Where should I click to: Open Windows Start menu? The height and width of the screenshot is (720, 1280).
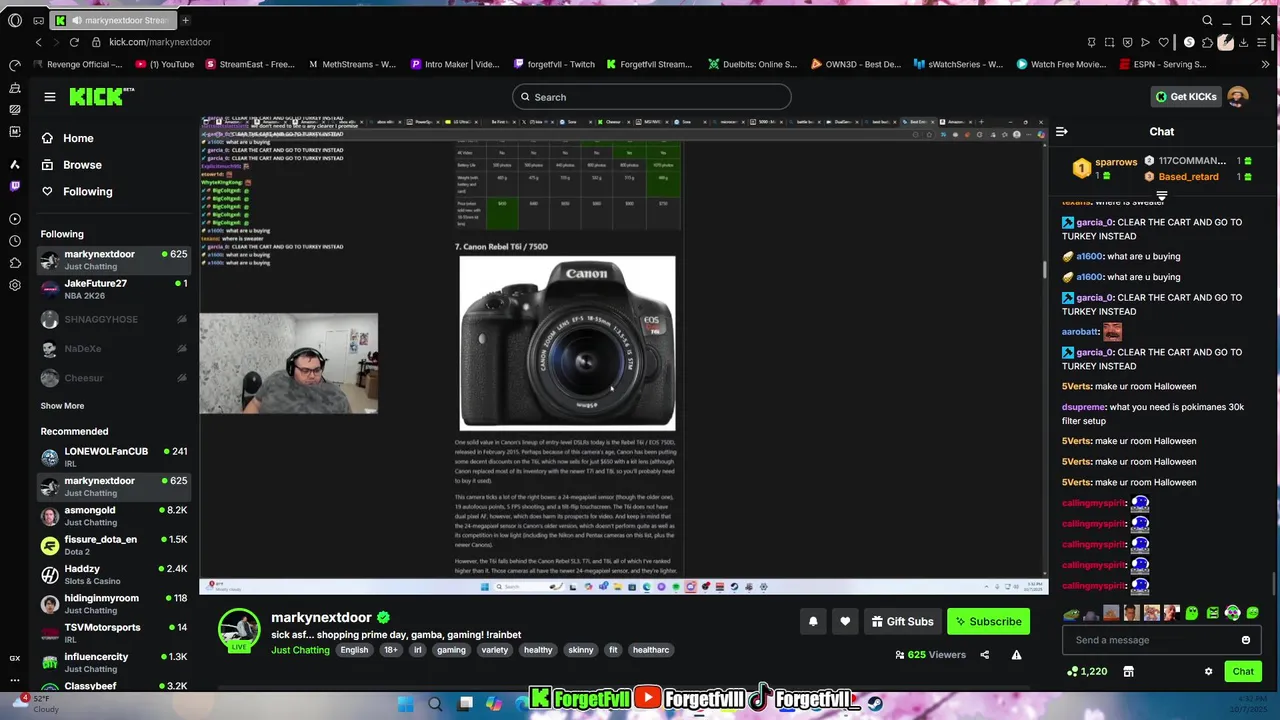(405, 704)
